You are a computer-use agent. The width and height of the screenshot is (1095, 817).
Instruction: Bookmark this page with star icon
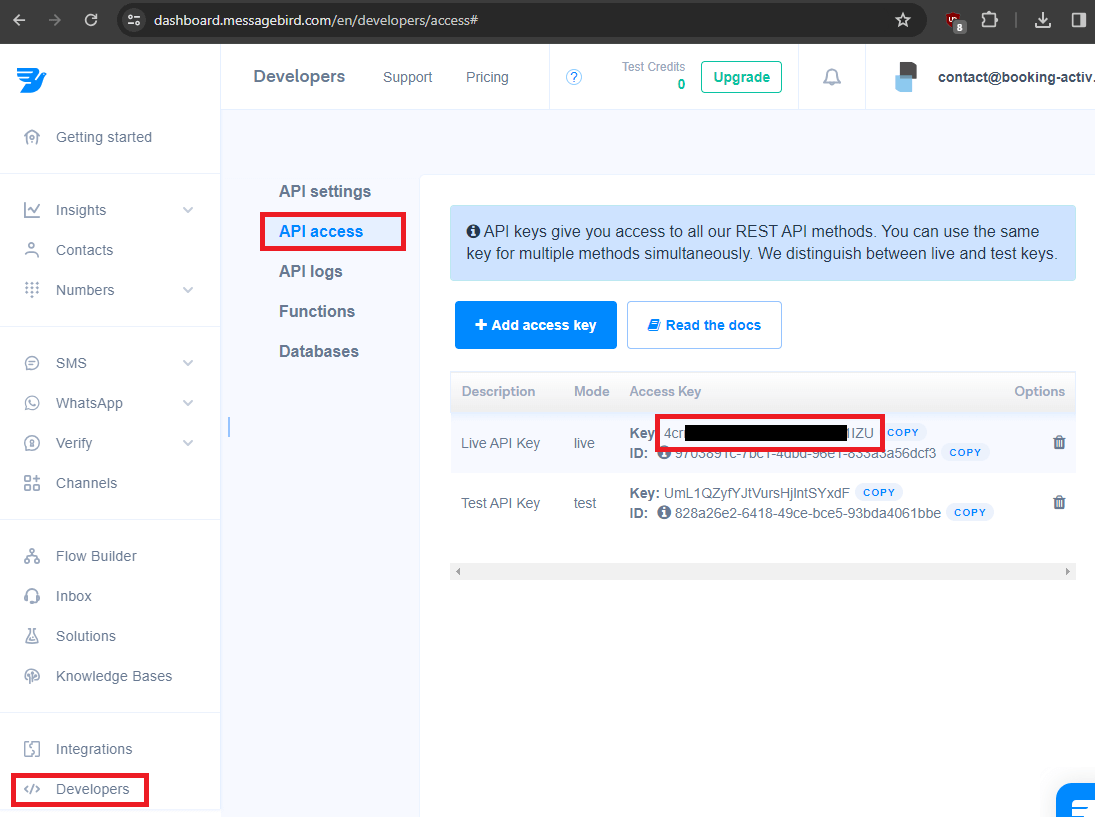[903, 20]
